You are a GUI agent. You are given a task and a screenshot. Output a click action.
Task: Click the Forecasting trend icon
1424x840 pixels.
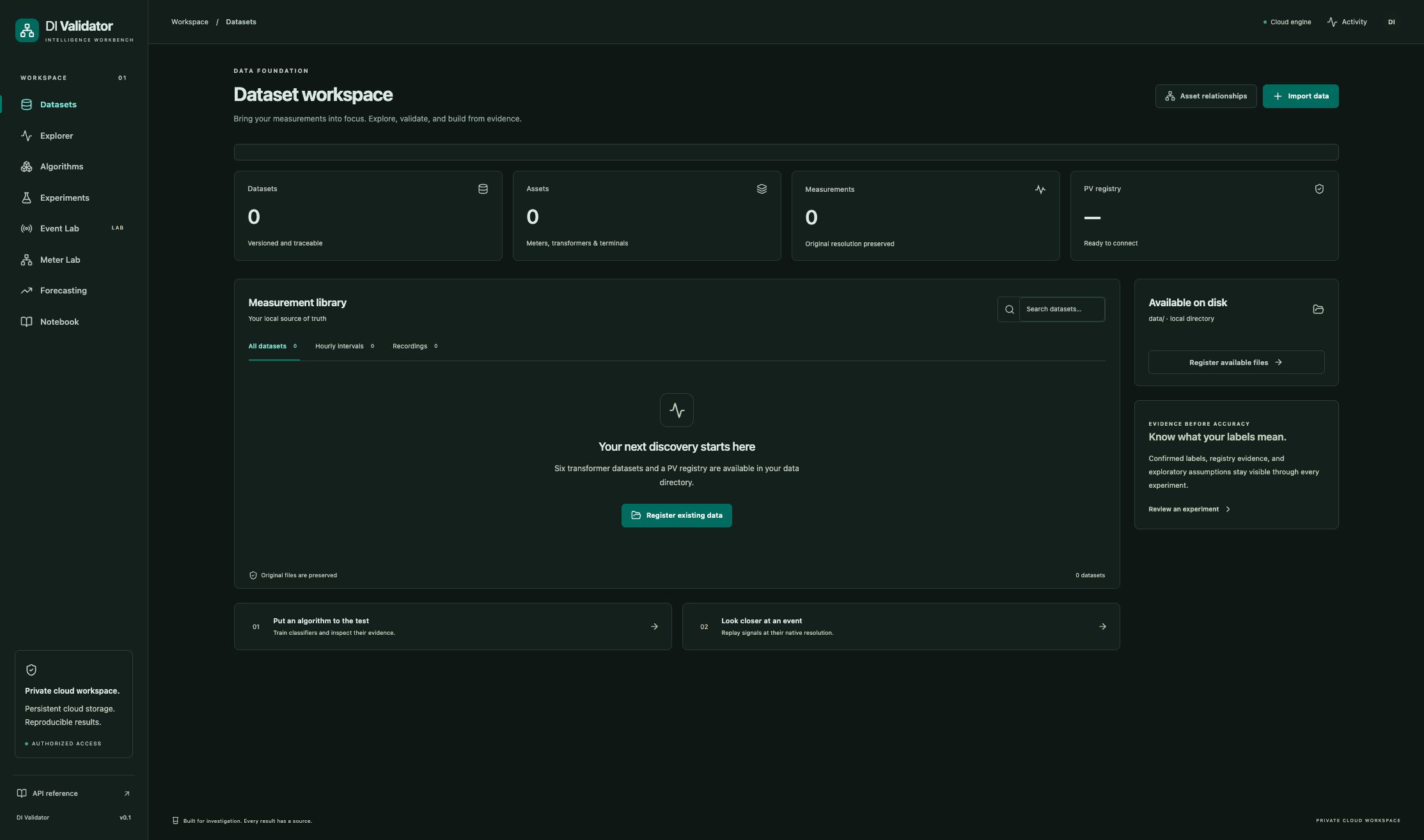point(26,290)
